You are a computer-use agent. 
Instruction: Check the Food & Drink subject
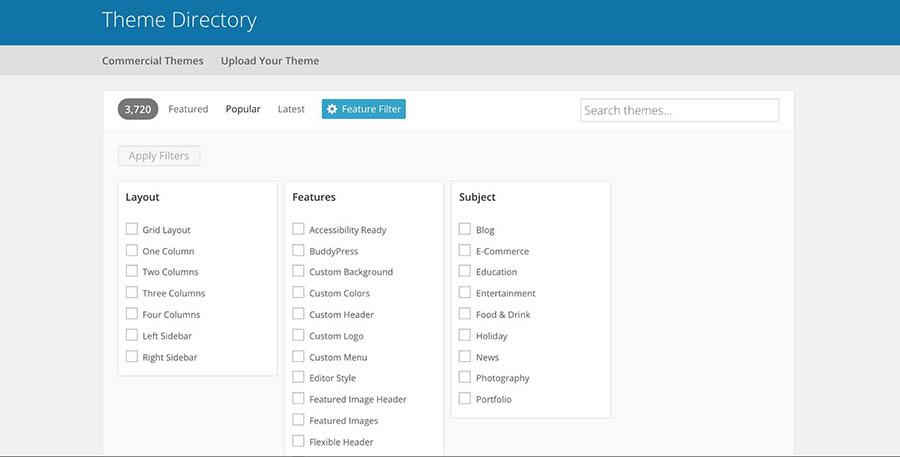coord(465,314)
